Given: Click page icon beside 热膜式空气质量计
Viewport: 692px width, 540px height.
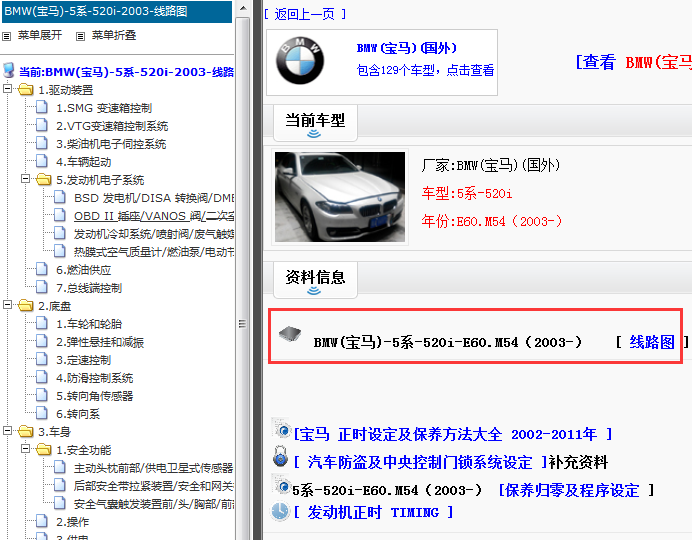Looking at the screenshot, I should (60, 251).
